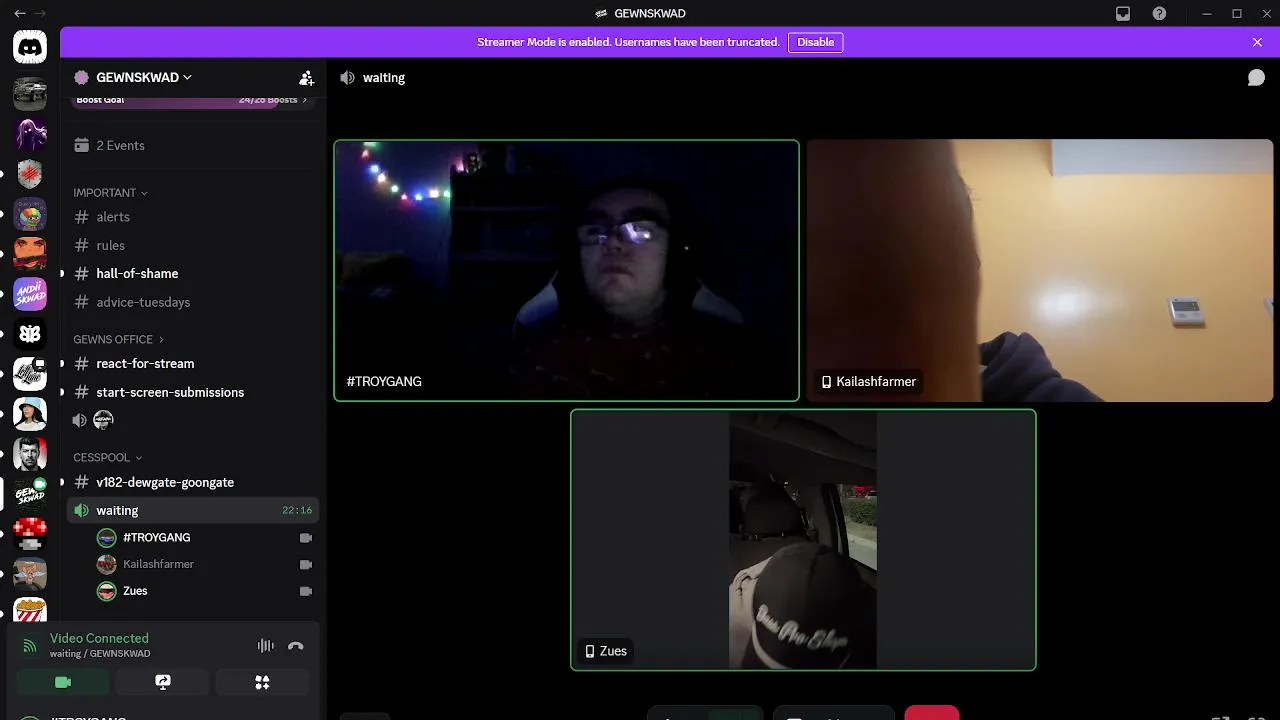
Task: Click the user avatar in unnamed voice channel
Action: [103, 420]
